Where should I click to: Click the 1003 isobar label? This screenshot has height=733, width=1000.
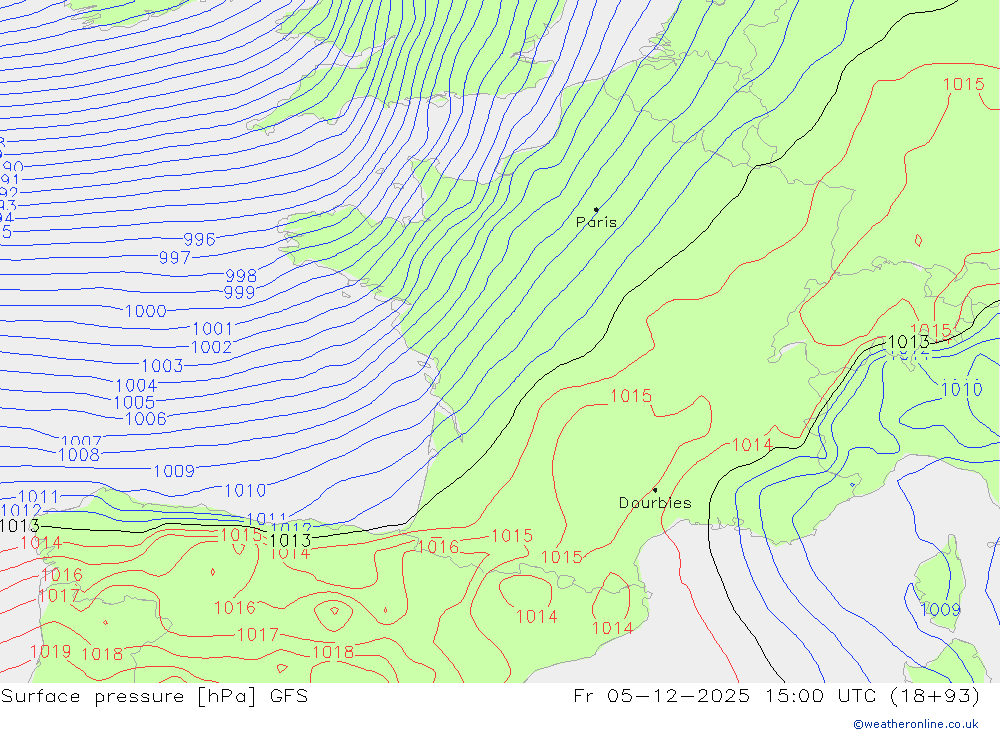pos(162,366)
